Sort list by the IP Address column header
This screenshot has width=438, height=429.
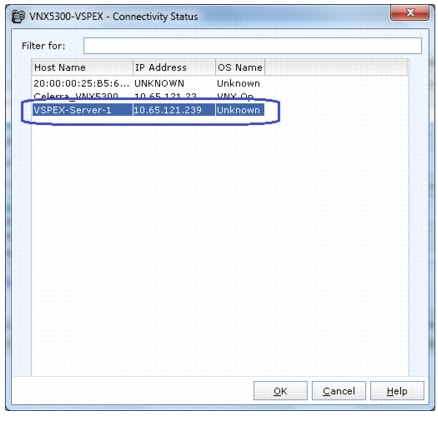[174, 67]
